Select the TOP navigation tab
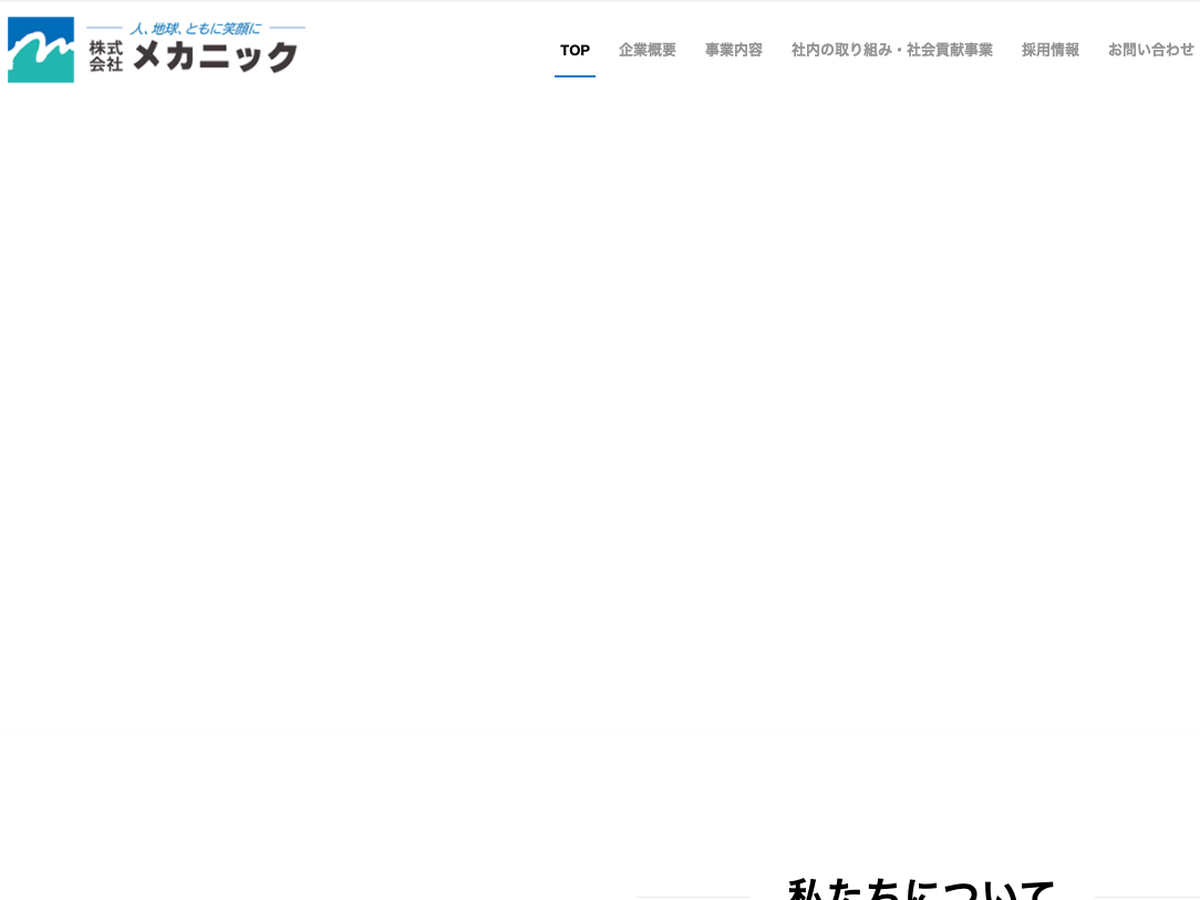 coord(575,50)
